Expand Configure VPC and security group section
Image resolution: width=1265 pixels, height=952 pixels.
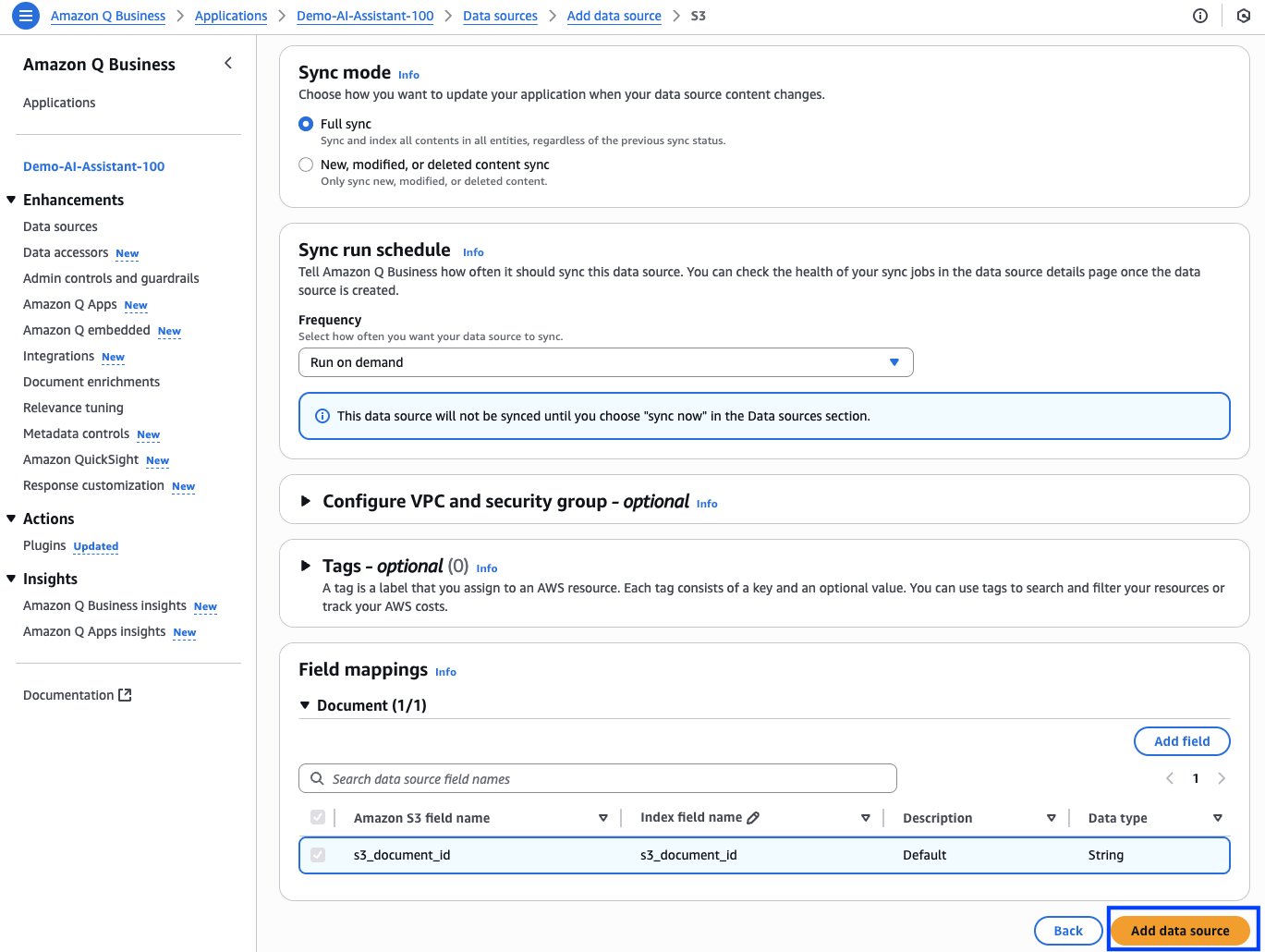(x=306, y=502)
